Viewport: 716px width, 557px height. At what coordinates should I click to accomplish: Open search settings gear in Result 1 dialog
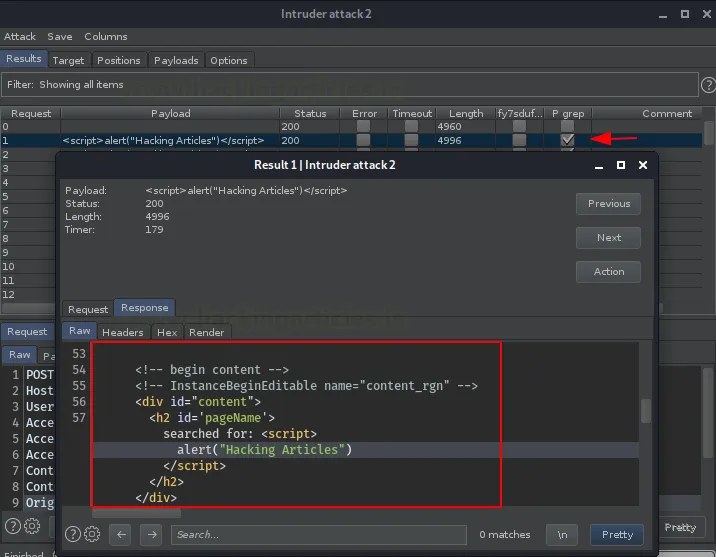pyautogui.click(x=90, y=534)
